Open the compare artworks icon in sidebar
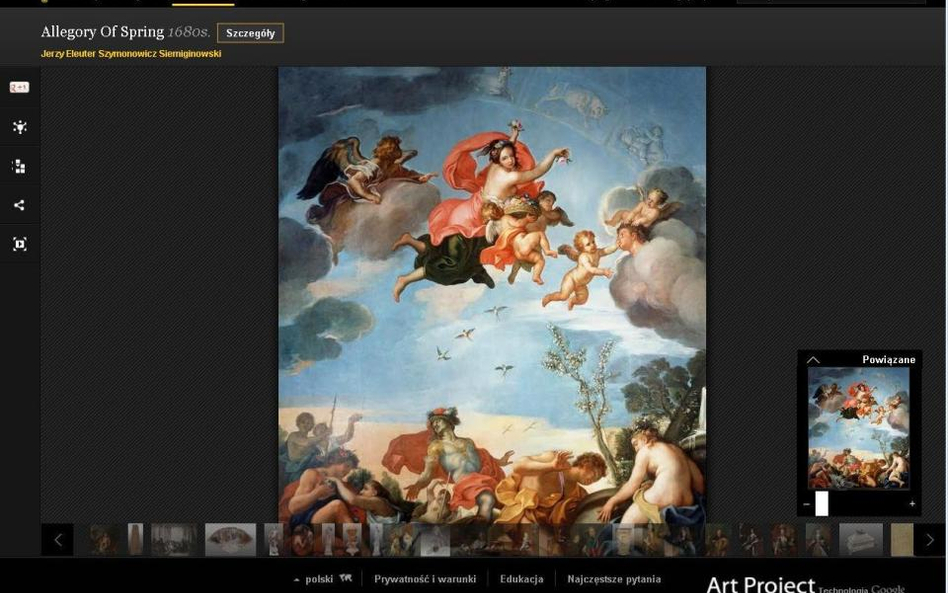Image resolution: width=948 pixels, height=593 pixels. 19,166
